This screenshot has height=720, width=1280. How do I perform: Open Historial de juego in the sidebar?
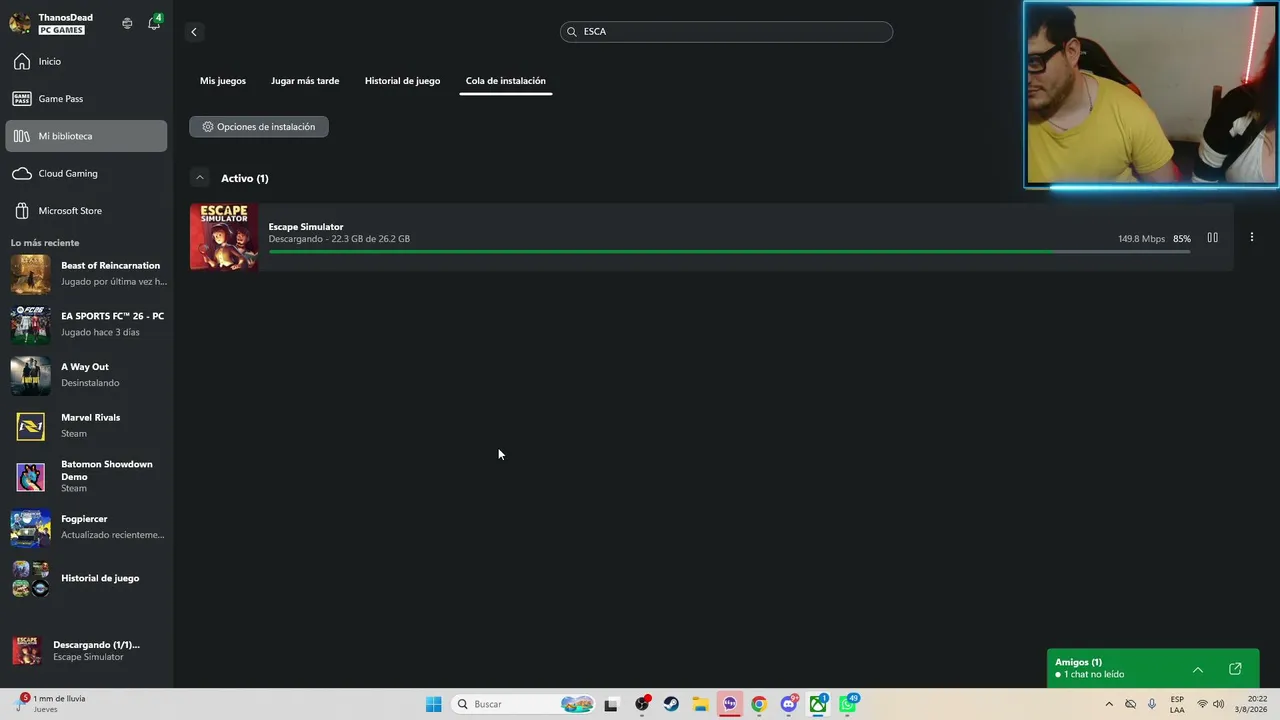[x=86, y=579]
